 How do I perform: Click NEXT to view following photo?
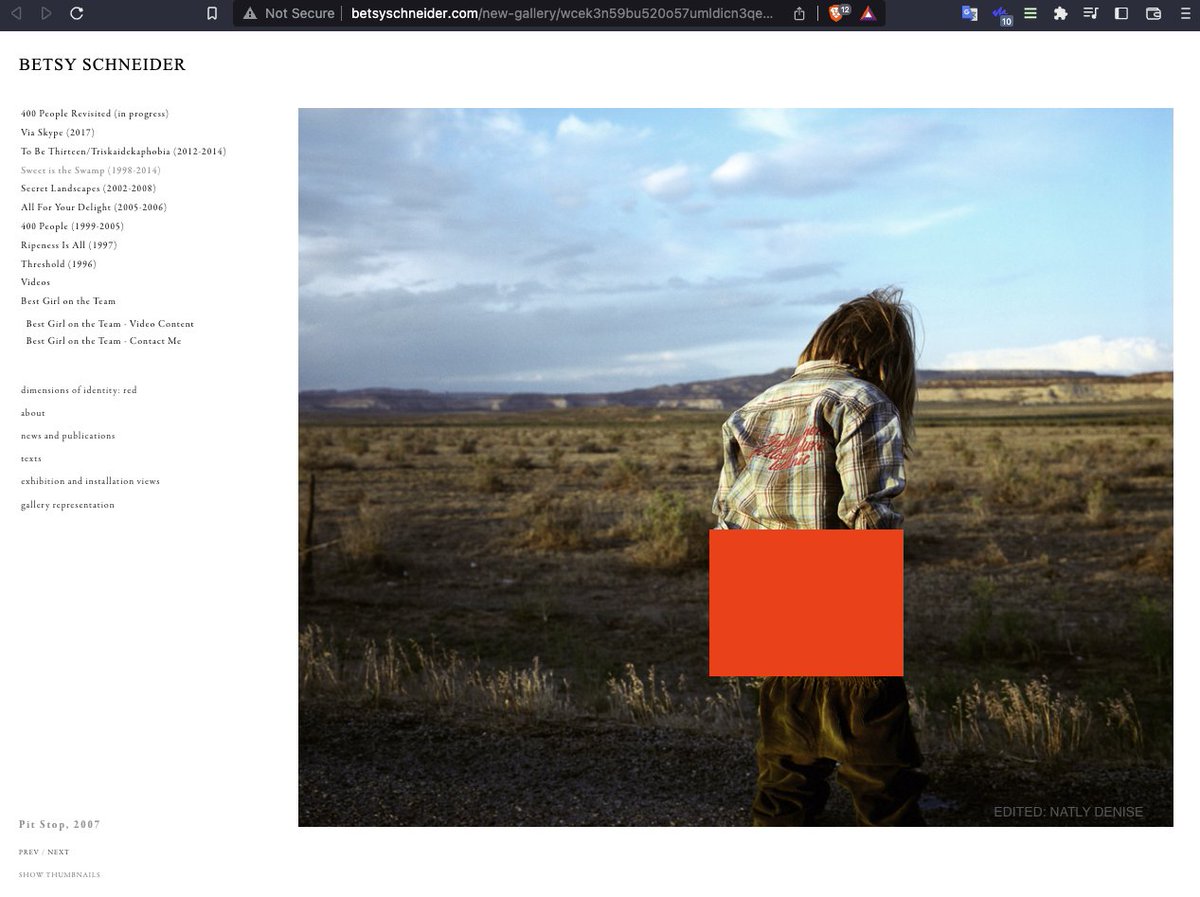point(58,853)
